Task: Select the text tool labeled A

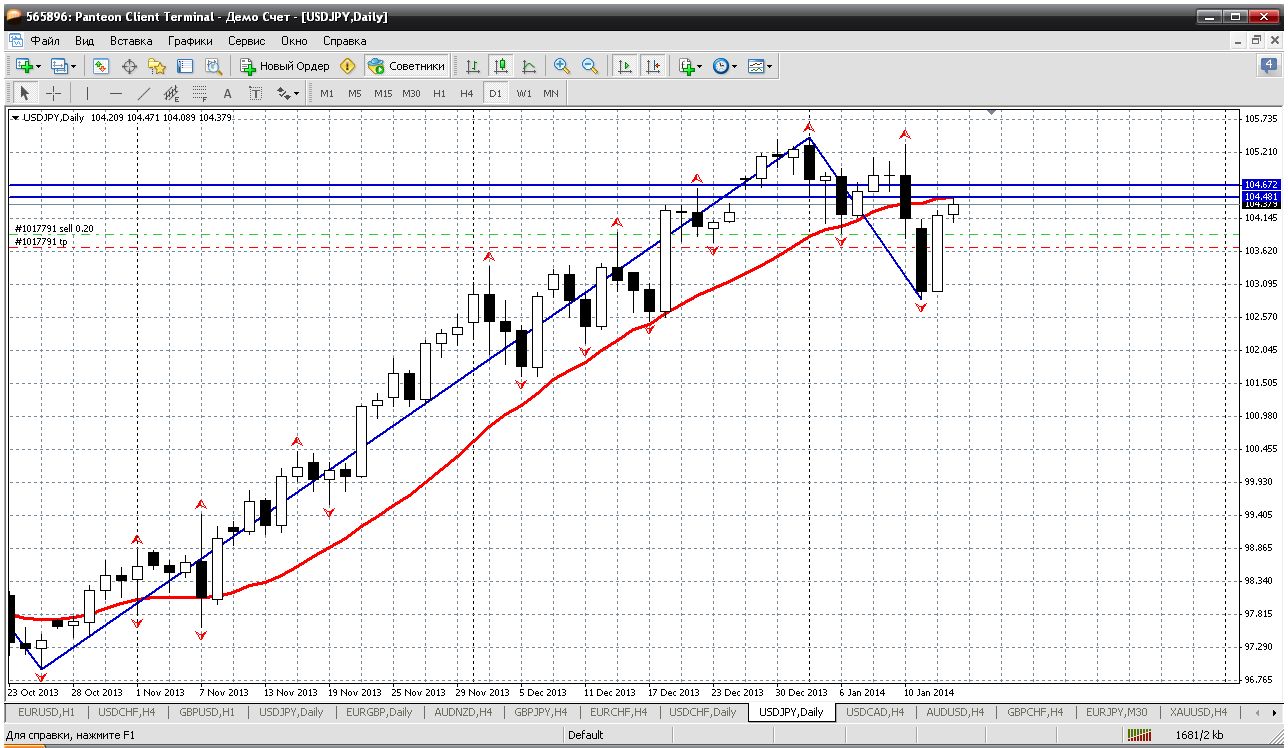Action: pyautogui.click(x=227, y=93)
